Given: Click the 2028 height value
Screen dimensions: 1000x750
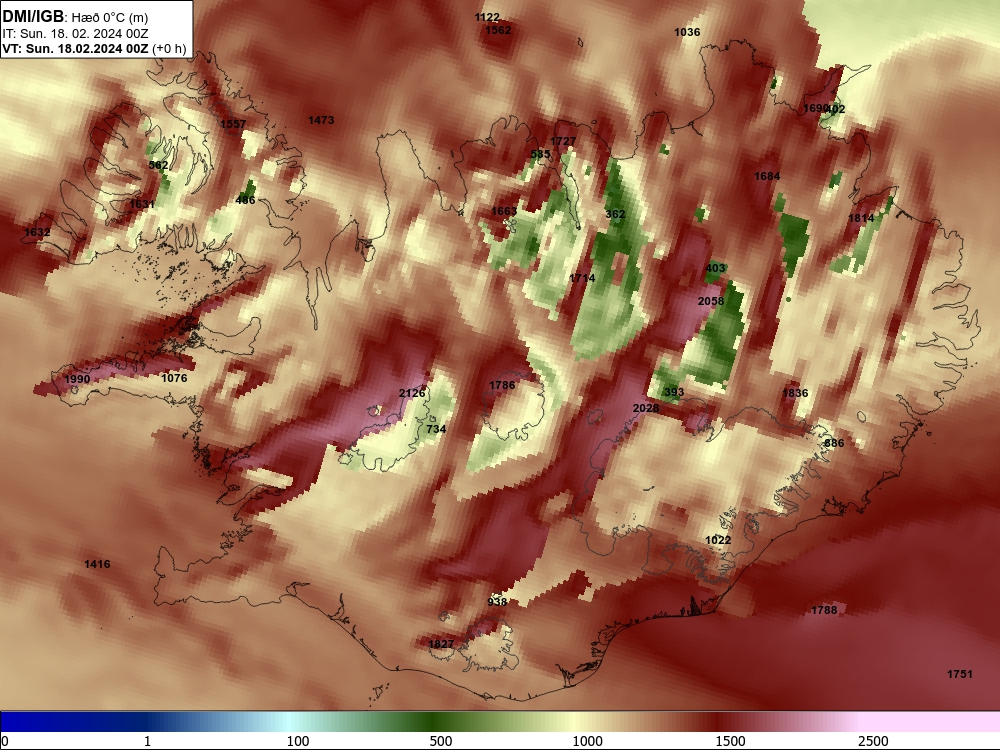Looking at the screenshot, I should (x=646, y=408).
